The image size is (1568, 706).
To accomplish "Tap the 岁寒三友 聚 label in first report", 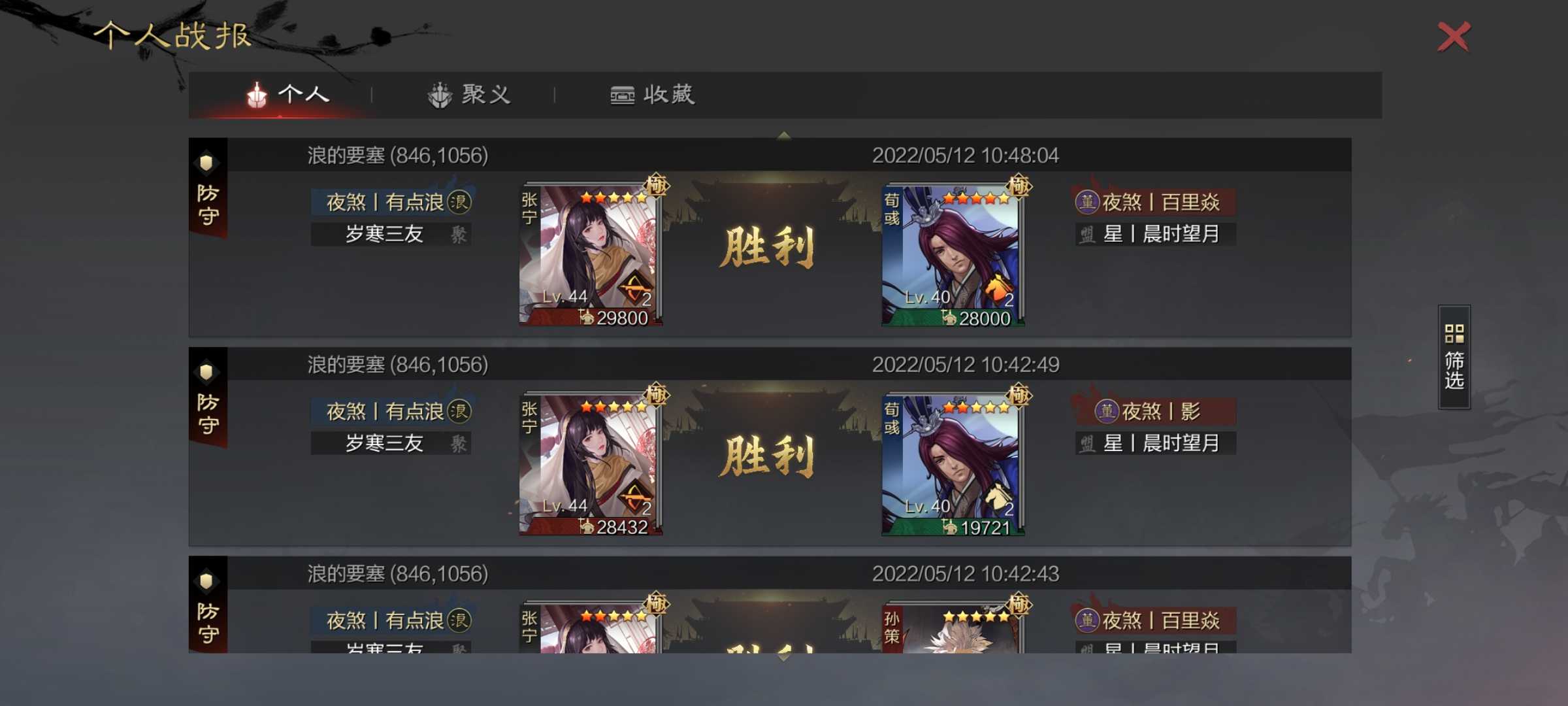I will coord(391,234).
